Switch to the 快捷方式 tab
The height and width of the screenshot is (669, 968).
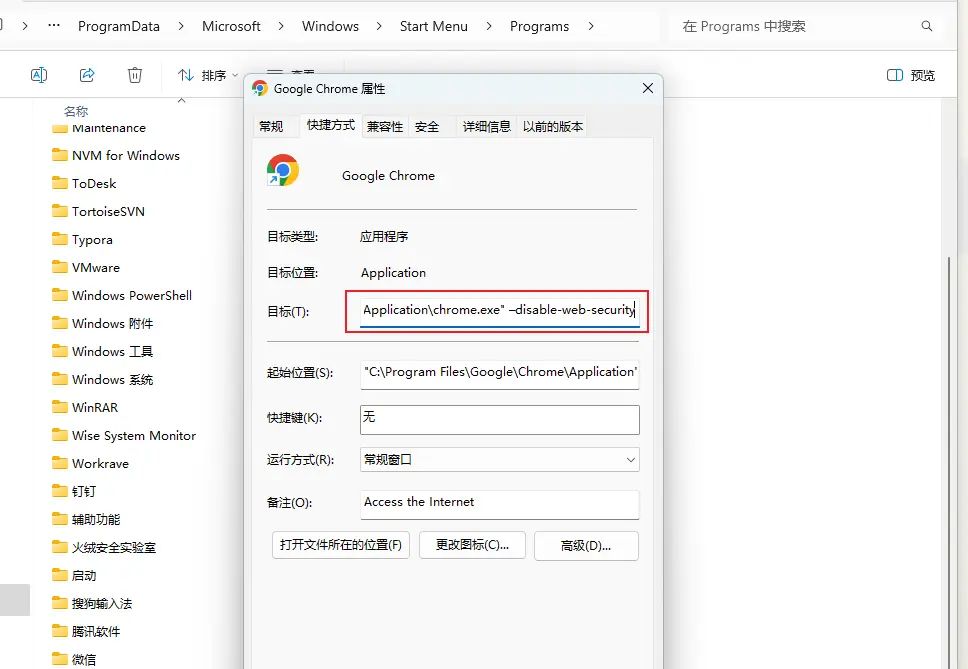point(331,125)
